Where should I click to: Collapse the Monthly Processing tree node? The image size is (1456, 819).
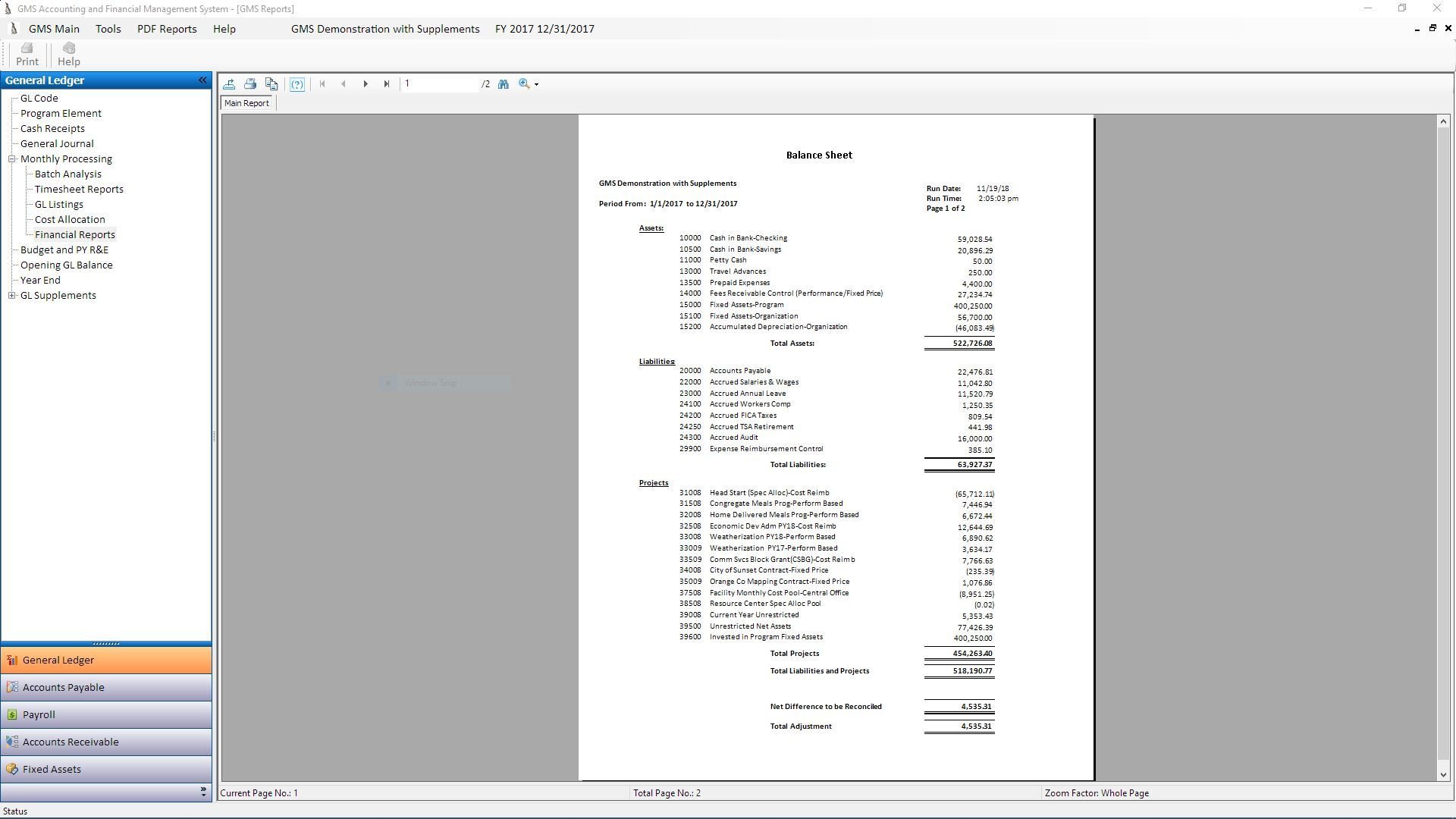click(12, 159)
